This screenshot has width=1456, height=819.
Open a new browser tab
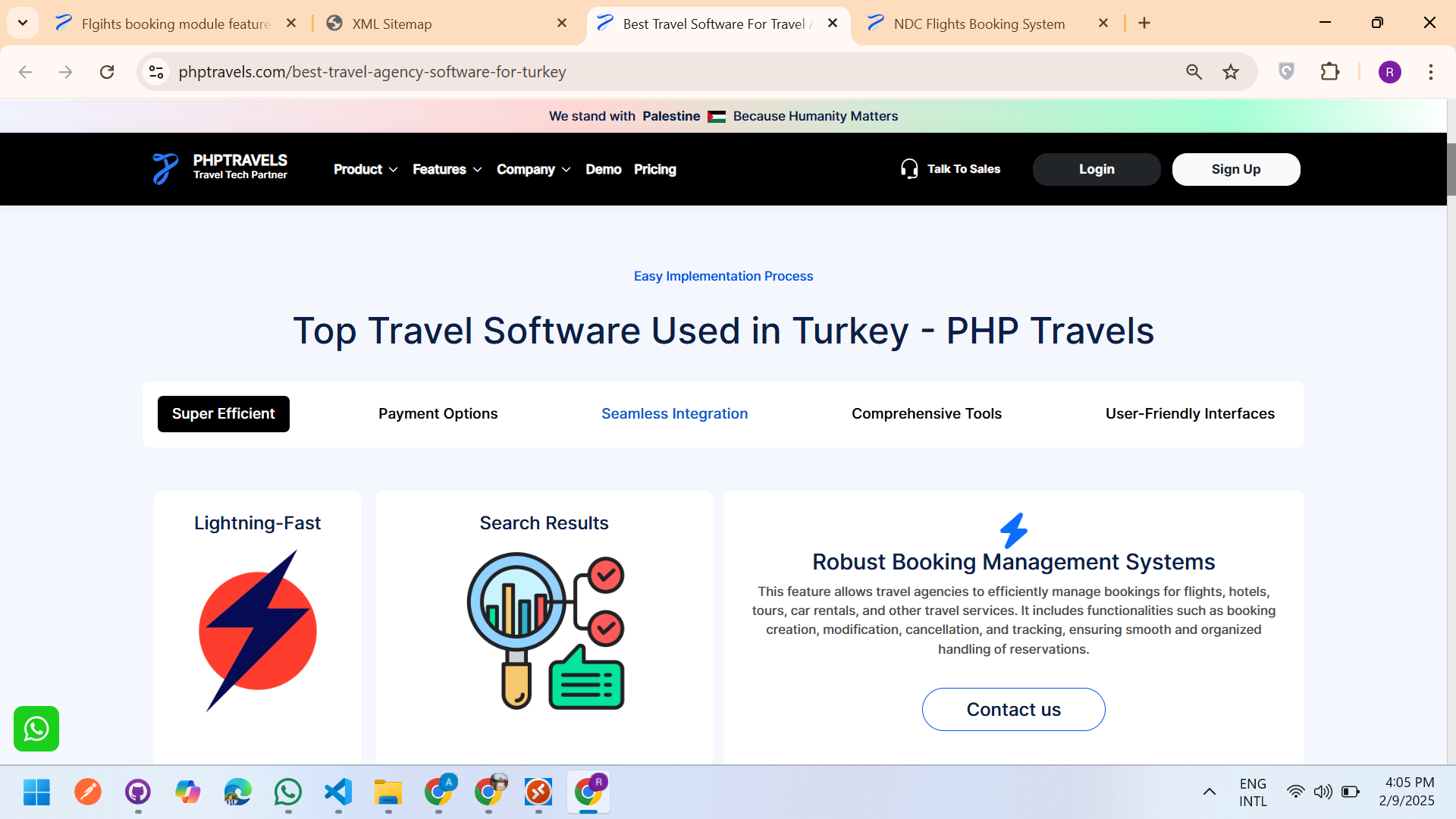tap(1144, 24)
